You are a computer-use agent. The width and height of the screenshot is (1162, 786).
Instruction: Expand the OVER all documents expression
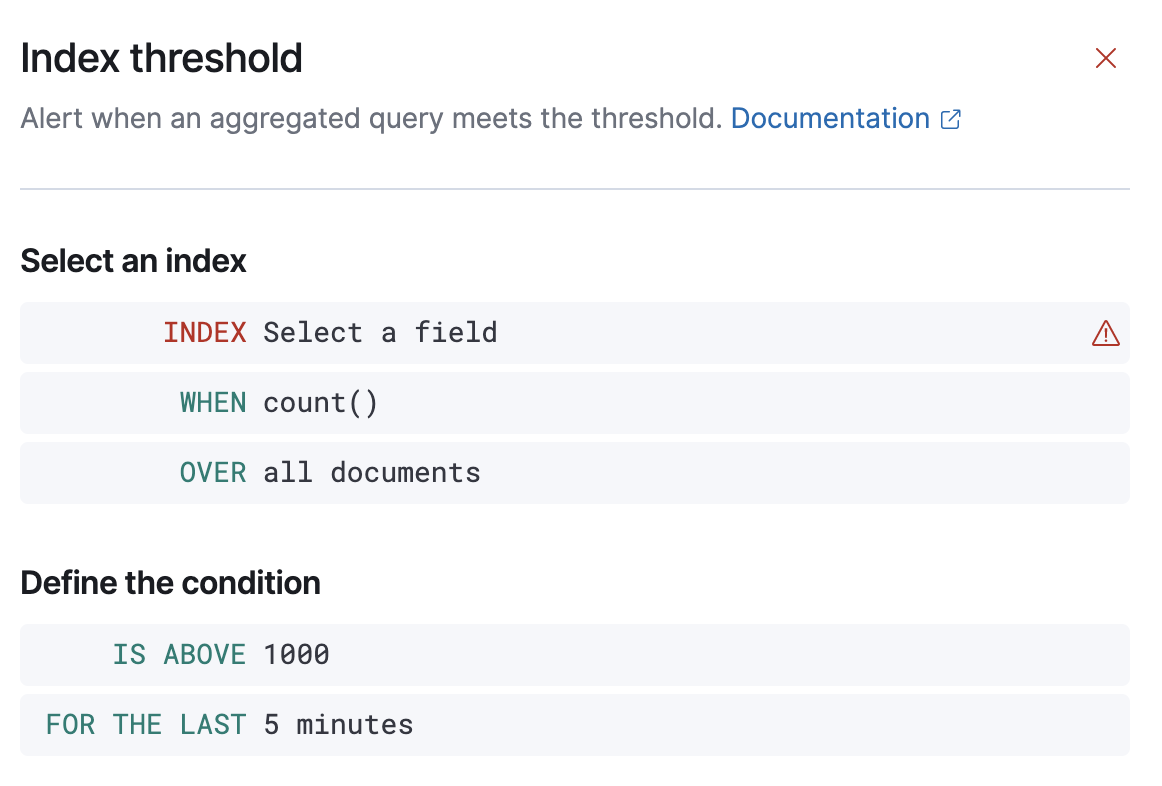[x=574, y=473]
